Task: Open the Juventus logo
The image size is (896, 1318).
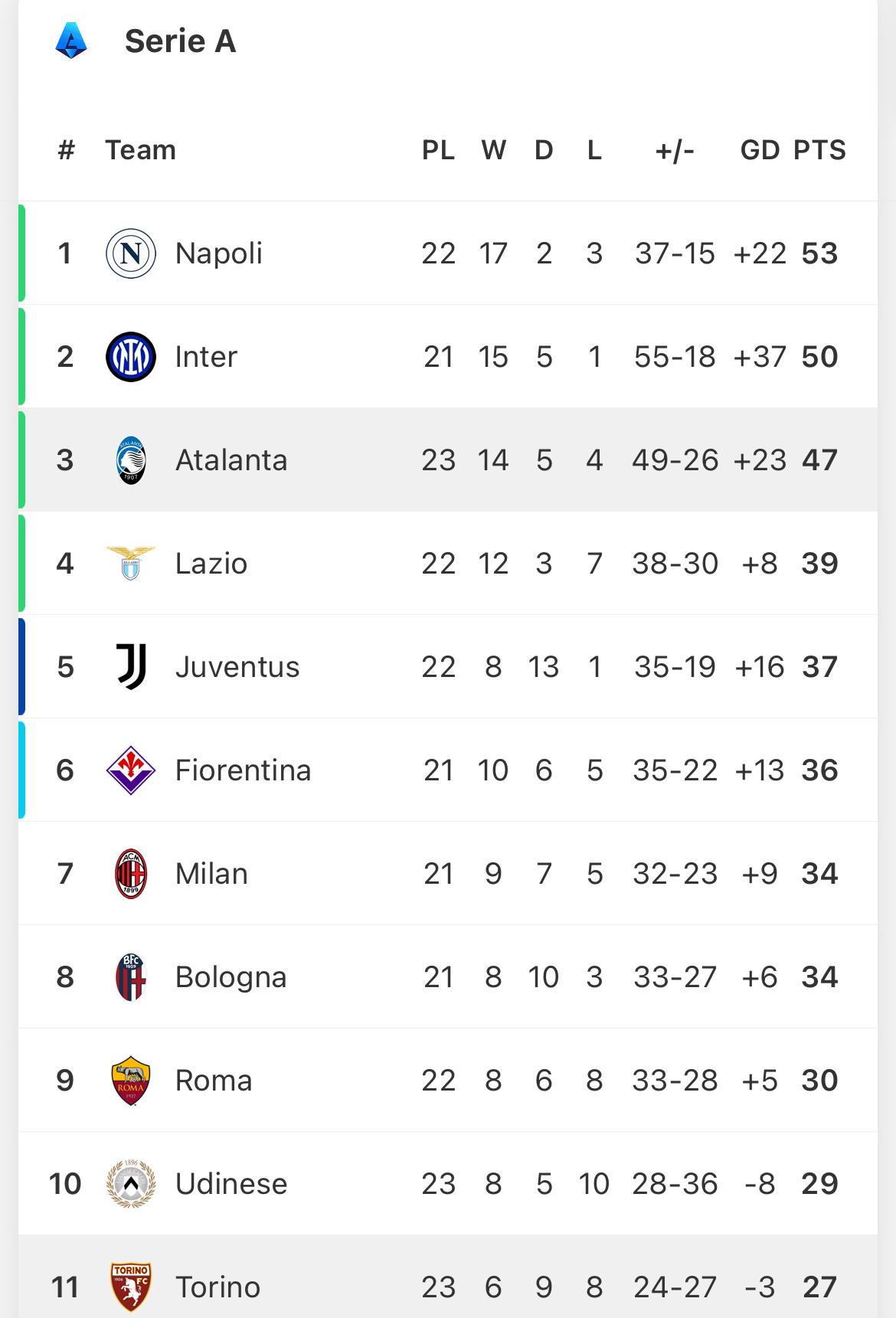Action: (x=131, y=667)
